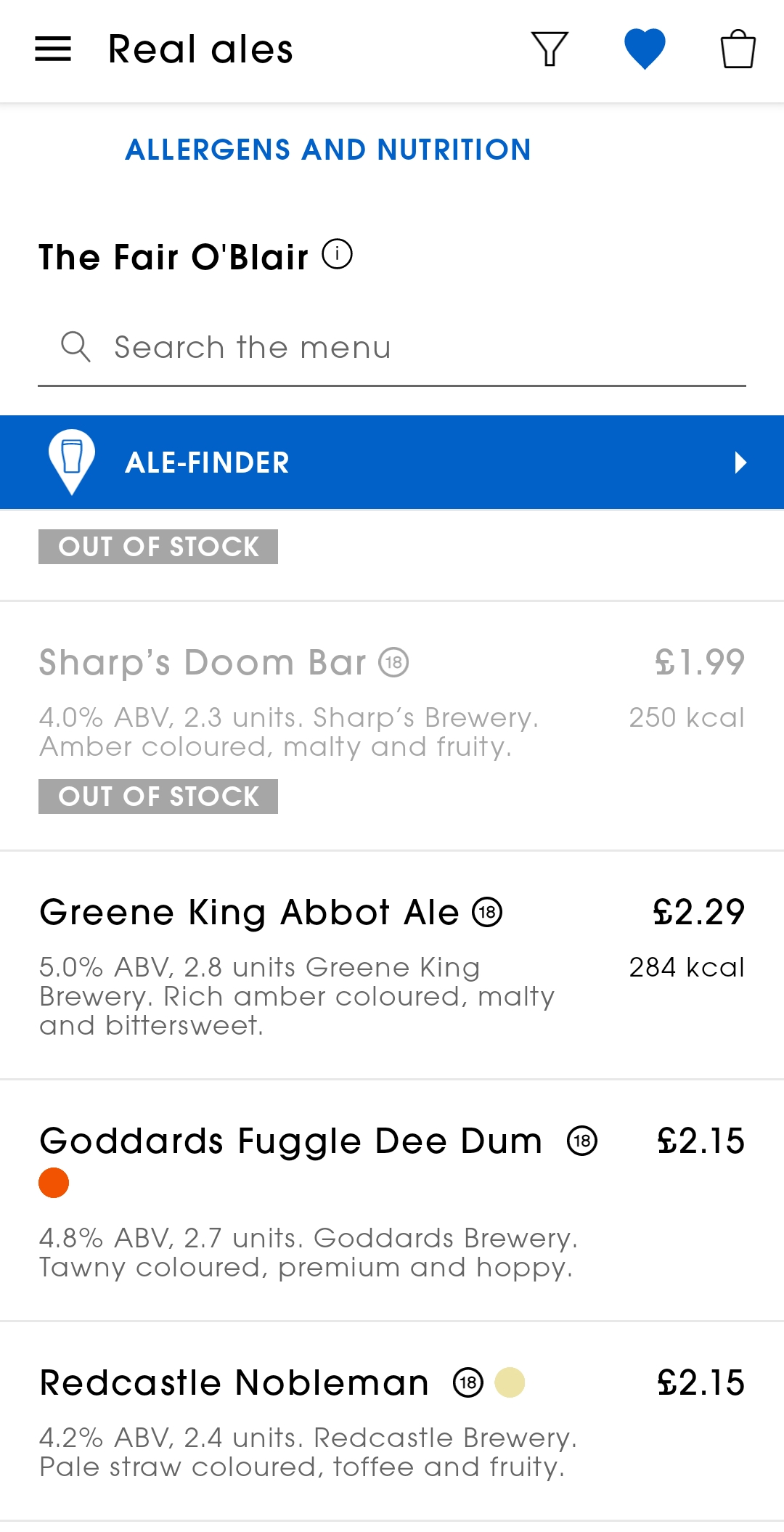Screen dimensions: 784x1532
Task: Tap the 18 age icon beside Goddards Fuggle Dee Dum
Action: pyautogui.click(x=582, y=1141)
